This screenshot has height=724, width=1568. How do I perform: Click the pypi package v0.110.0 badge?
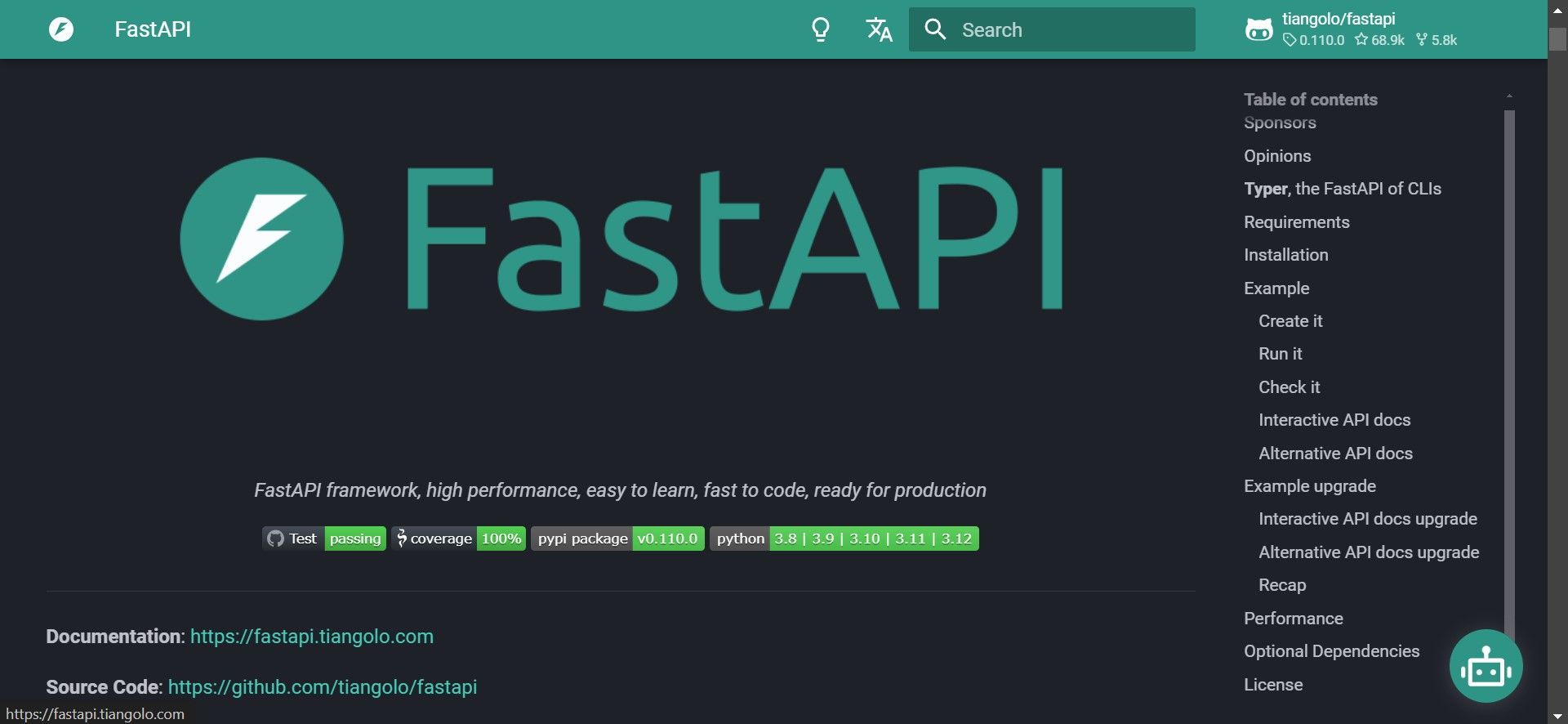pyautogui.click(x=617, y=539)
